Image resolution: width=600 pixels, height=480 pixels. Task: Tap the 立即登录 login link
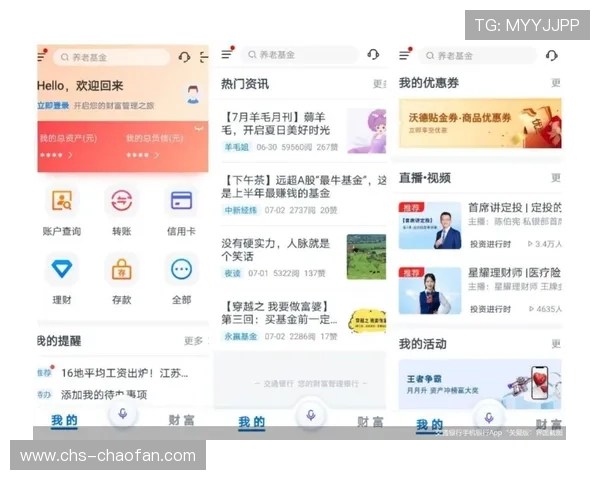pos(53,106)
